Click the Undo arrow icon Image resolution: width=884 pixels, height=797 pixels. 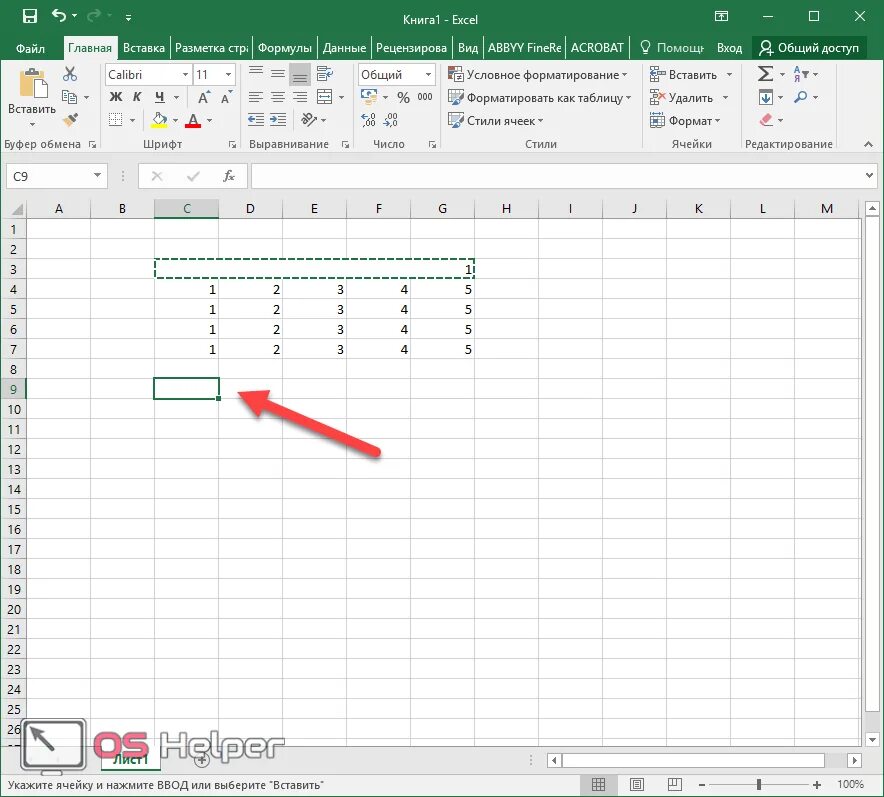point(59,15)
